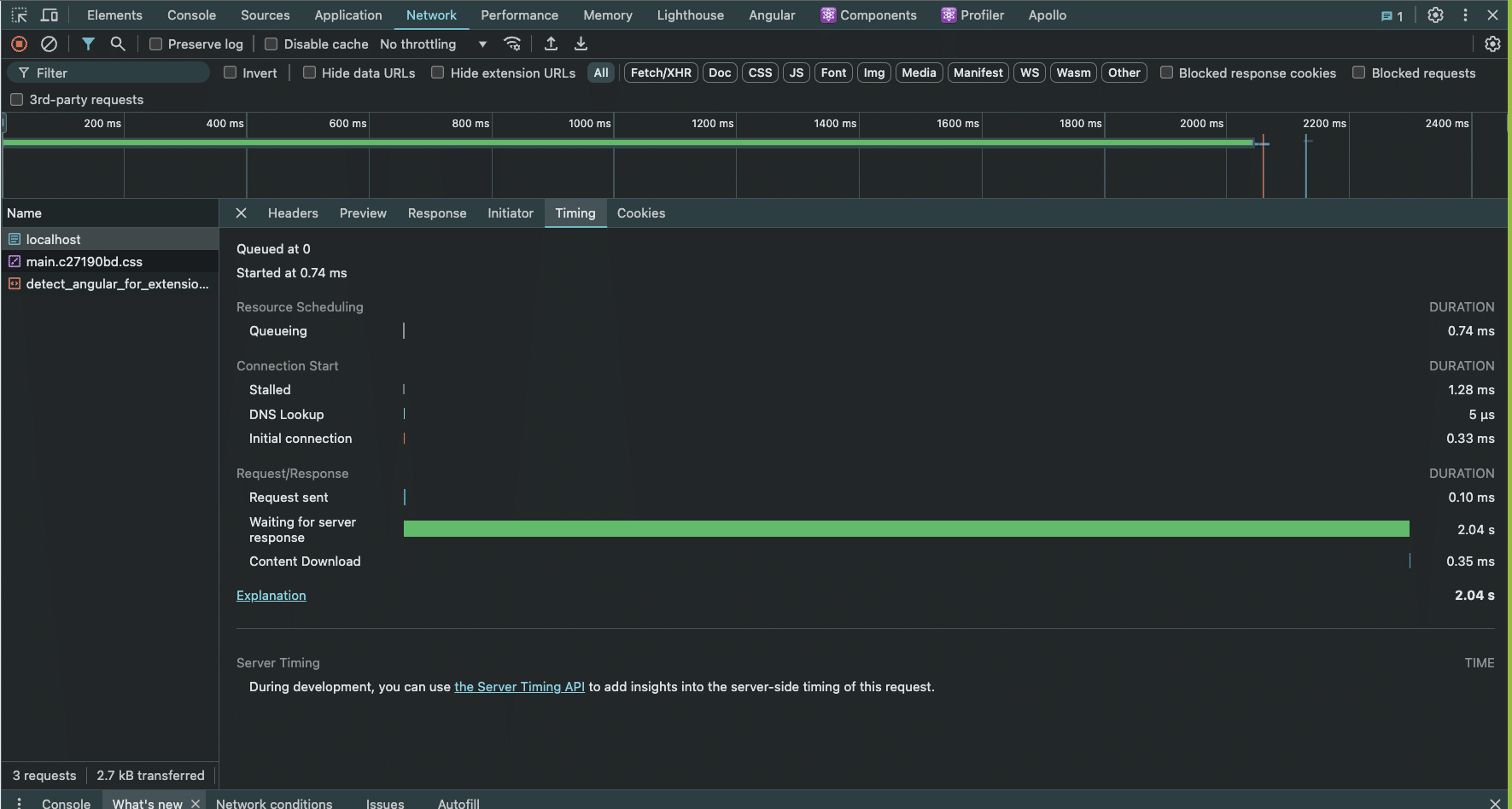Import HAR file with upload icon
This screenshot has height=809, width=1512.
(551, 44)
